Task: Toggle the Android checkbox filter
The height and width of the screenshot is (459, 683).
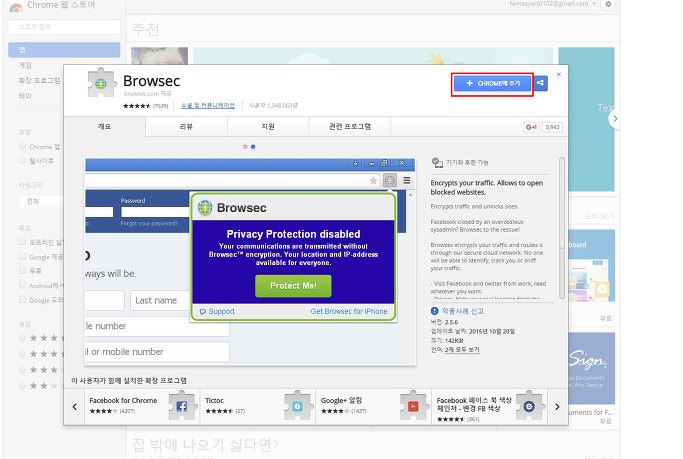Action: (23, 285)
